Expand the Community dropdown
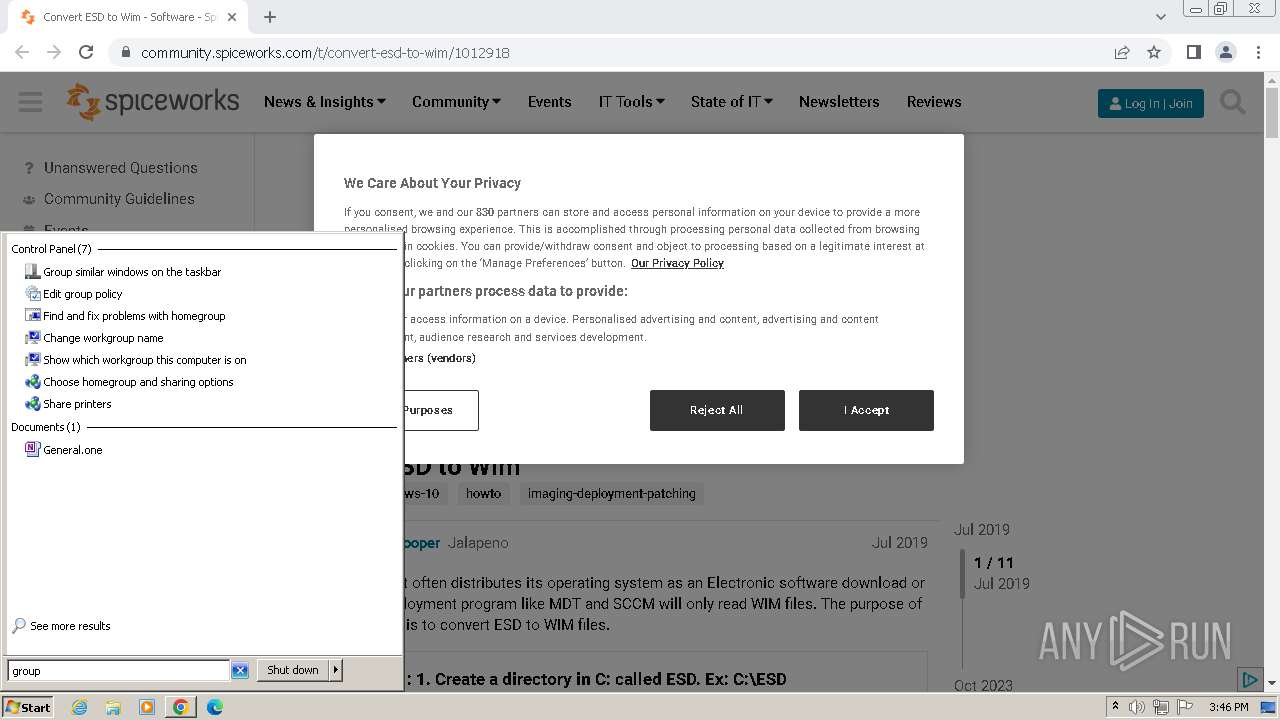 tap(456, 102)
